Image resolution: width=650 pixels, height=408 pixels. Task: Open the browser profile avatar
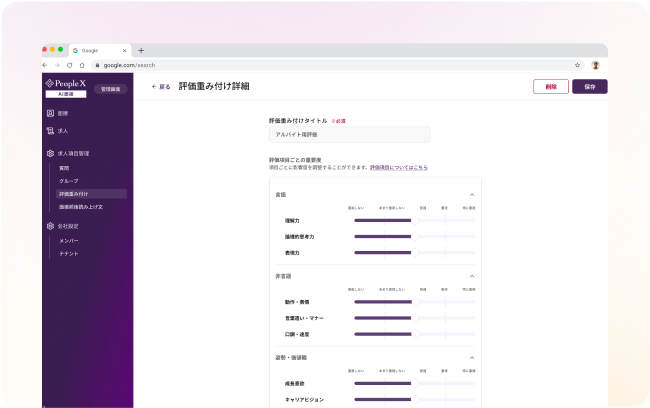point(596,65)
